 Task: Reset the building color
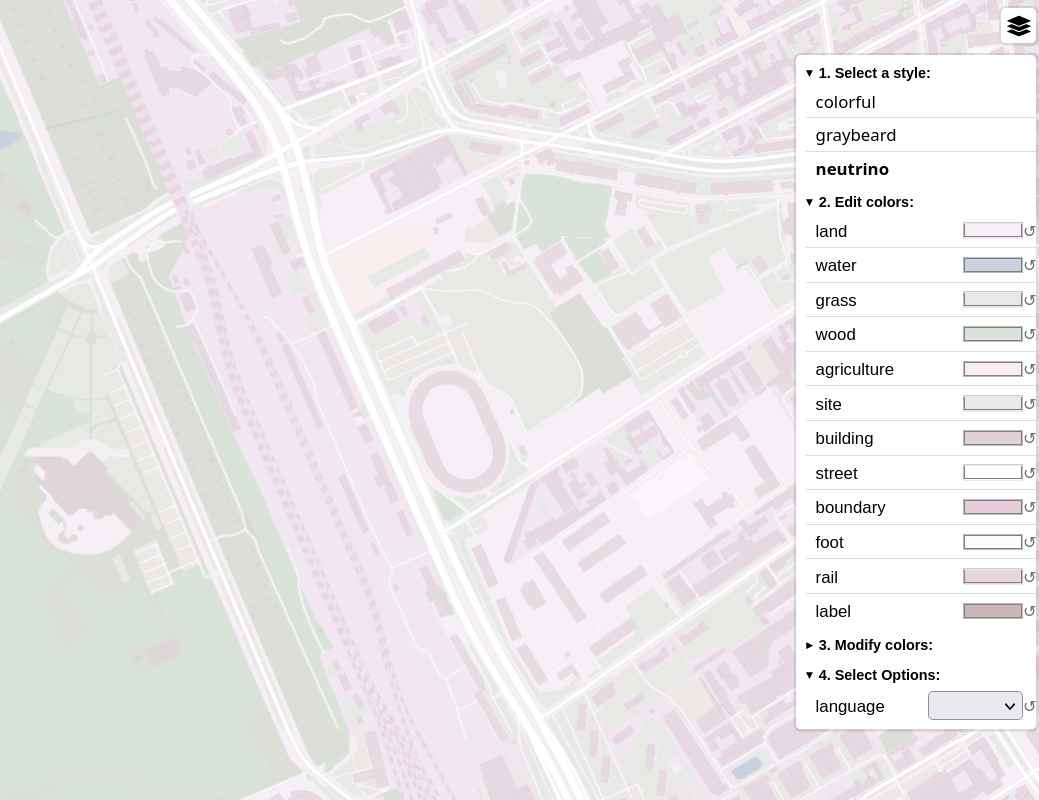pos(1029,439)
